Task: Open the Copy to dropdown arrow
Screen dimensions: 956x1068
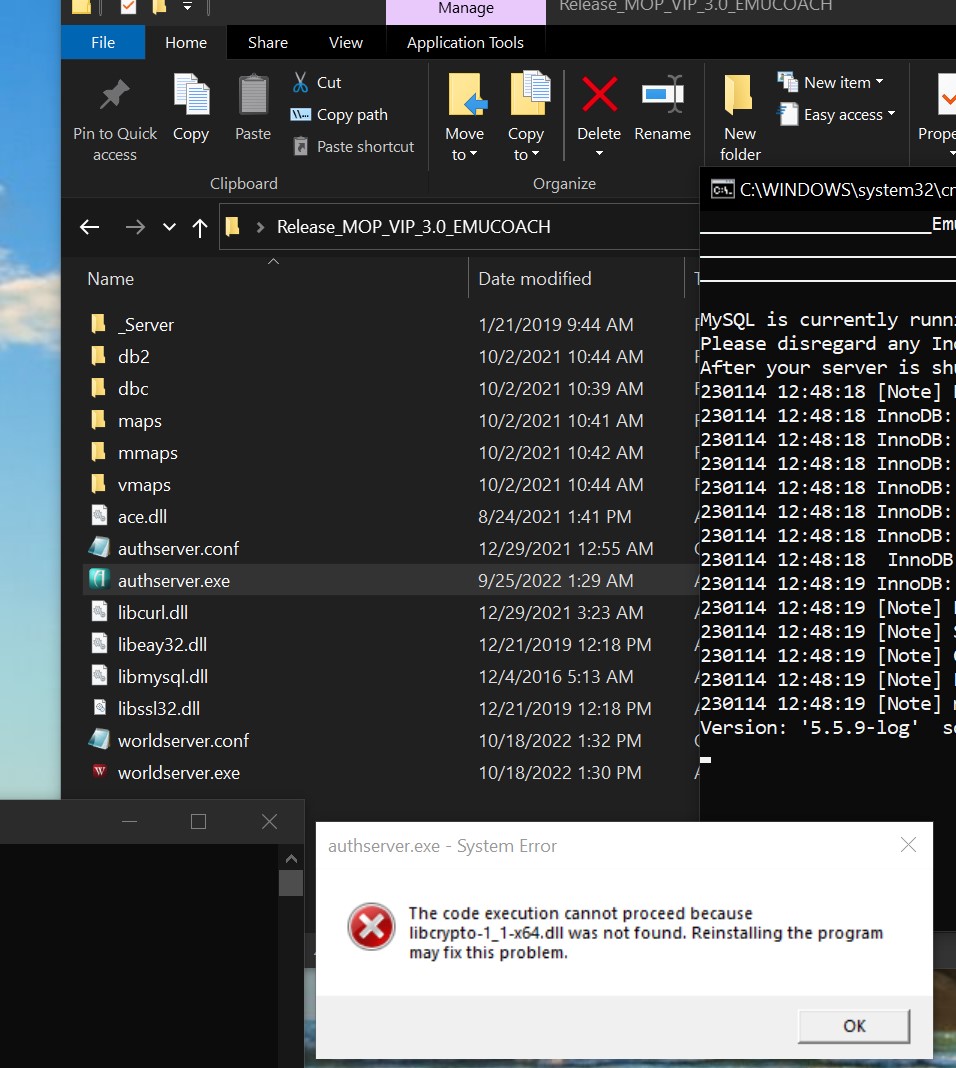Action: (535, 155)
